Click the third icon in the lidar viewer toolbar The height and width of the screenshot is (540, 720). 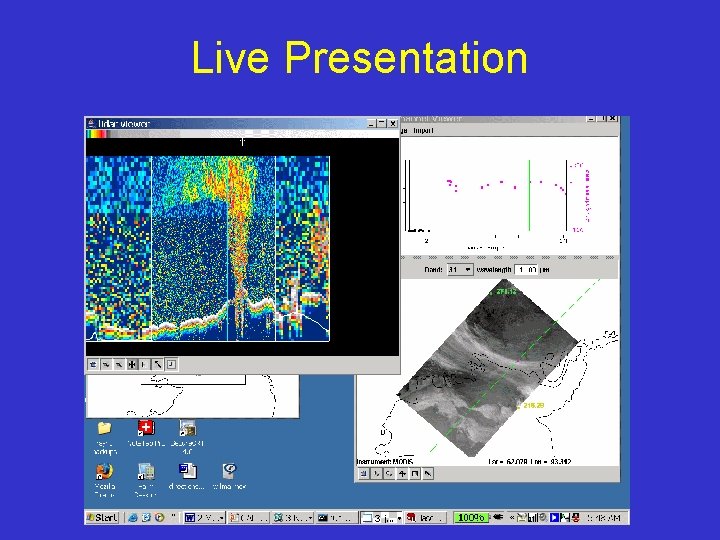[119, 364]
